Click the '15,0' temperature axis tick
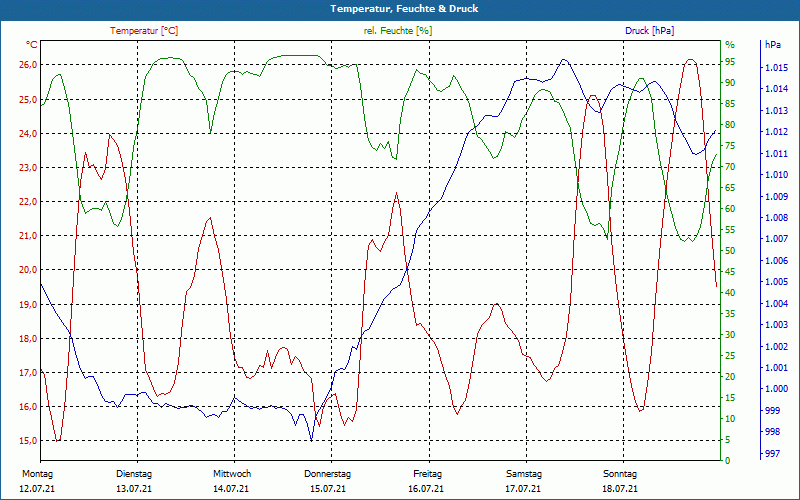This screenshot has height=500, width=800. [28, 441]
